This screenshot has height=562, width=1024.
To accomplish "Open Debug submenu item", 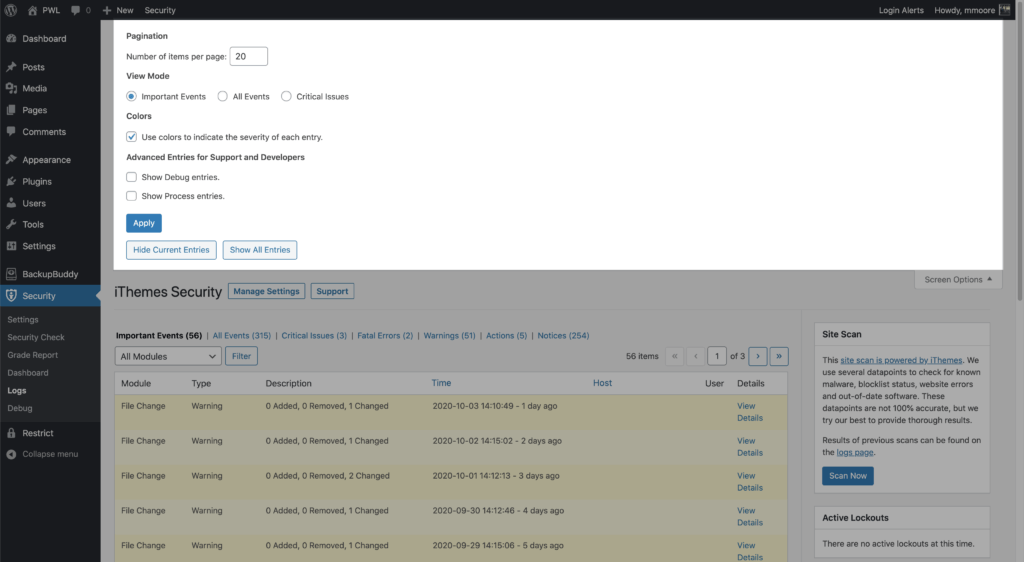I will pyautogui.click(x=20, y=408).
